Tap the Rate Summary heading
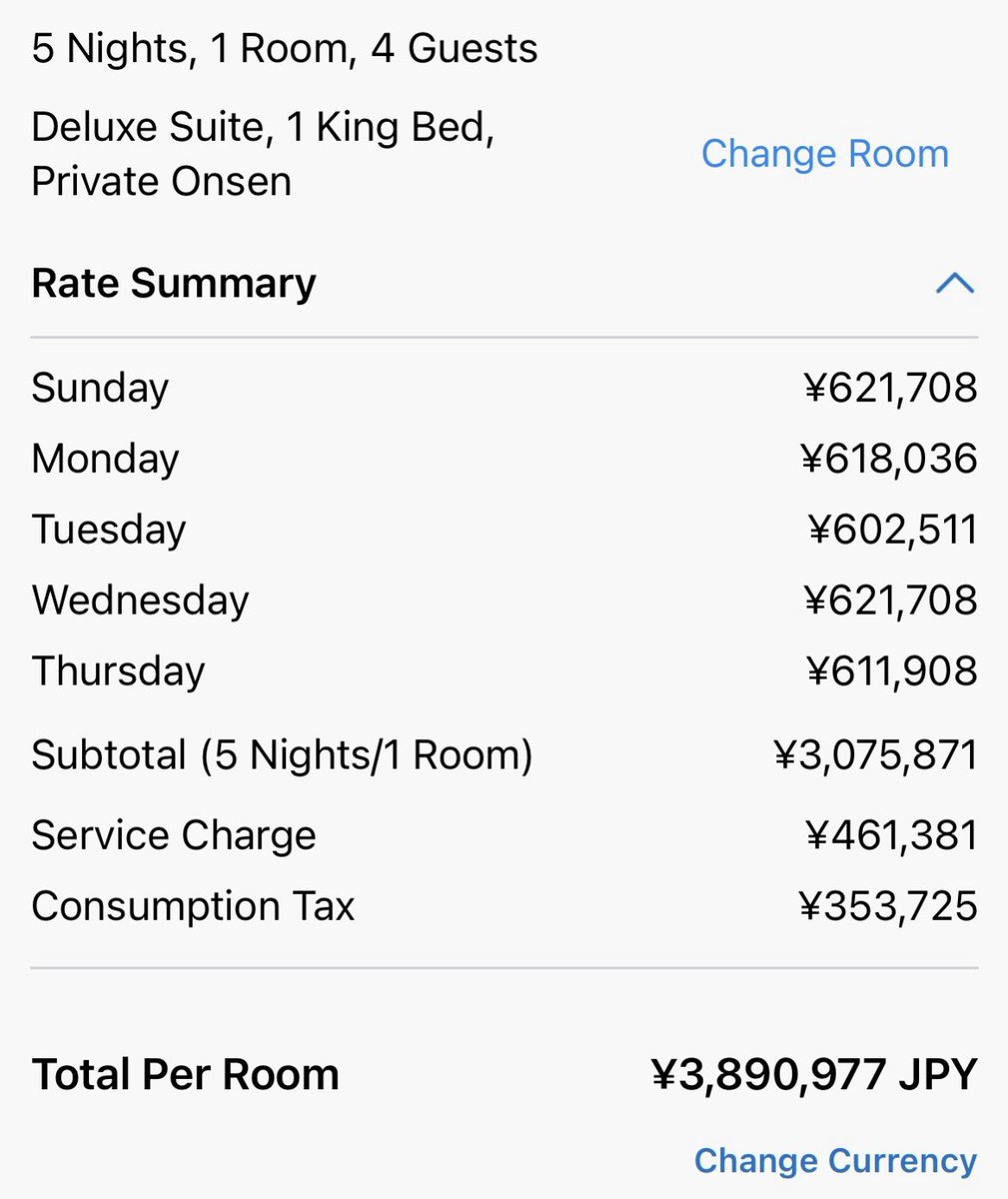 tap(174, 284)
